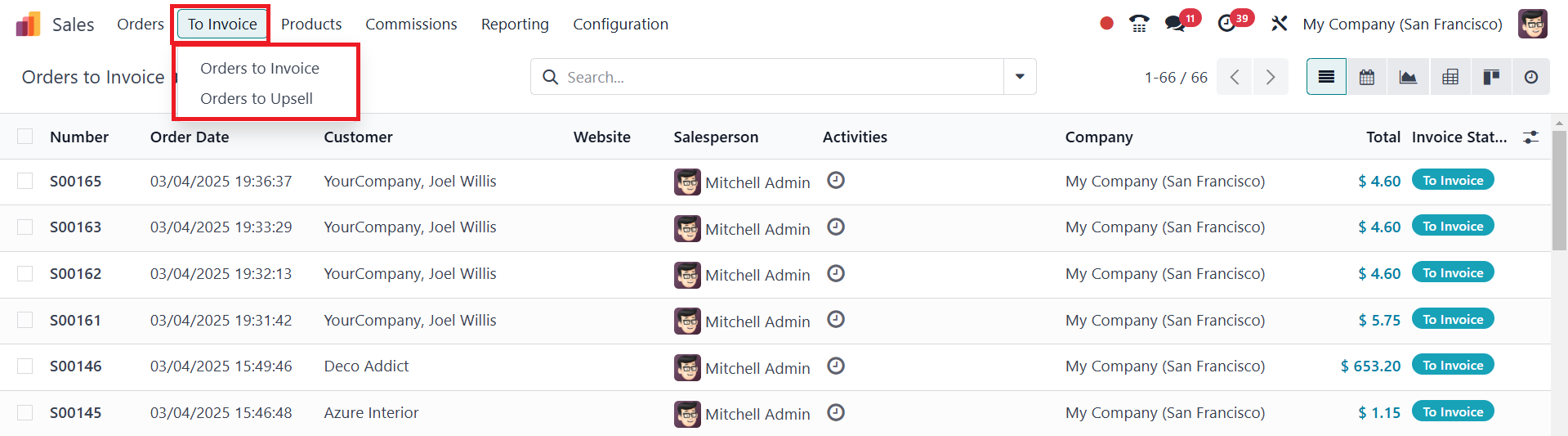Switch to activity view

click(x=1531, y=77)
